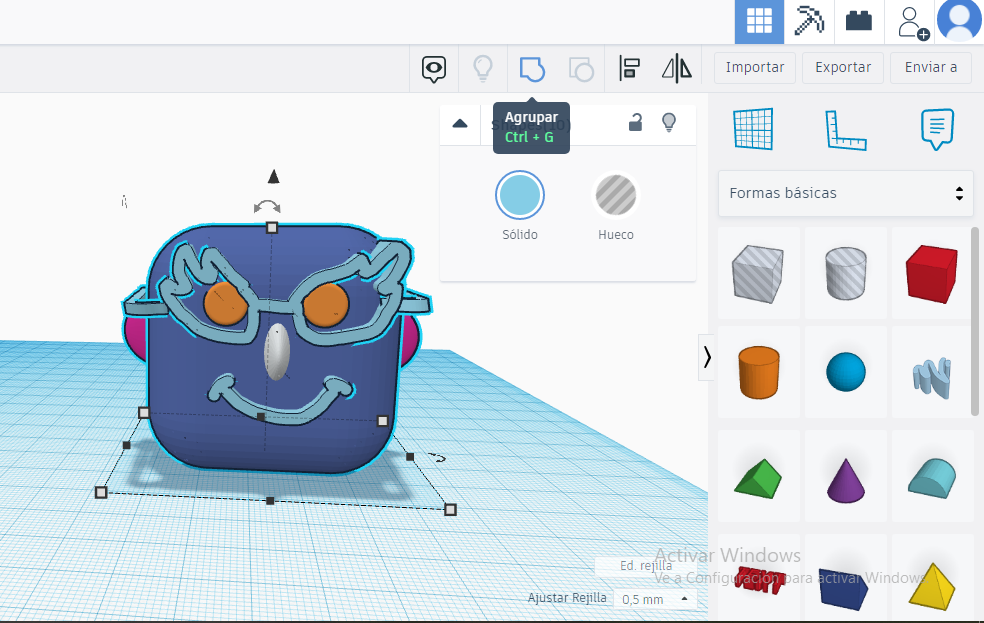Viewport: 984px width, 623px height.
Task: Pick the striped hole box shape
Action: pos(758,274)
